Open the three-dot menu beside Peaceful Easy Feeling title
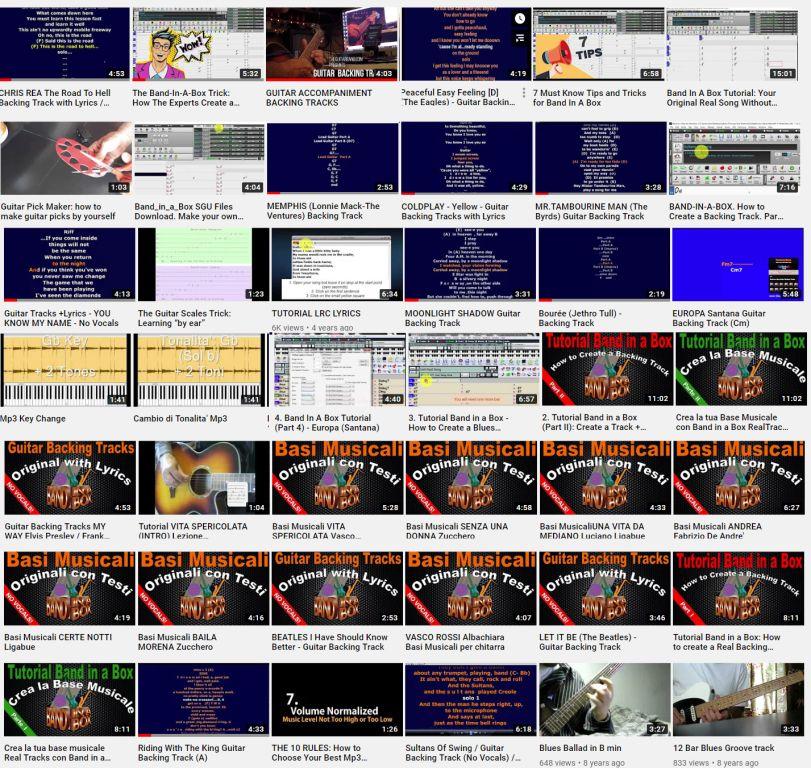 (x=524, y=93)
